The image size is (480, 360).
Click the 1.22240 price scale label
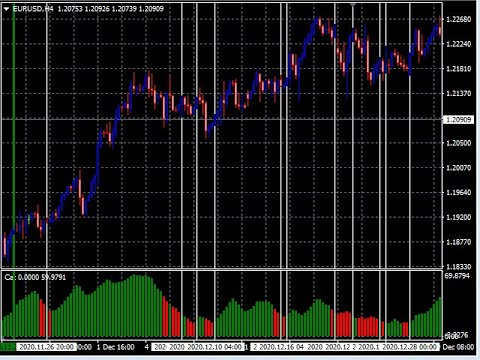click(x=459, y=44)
